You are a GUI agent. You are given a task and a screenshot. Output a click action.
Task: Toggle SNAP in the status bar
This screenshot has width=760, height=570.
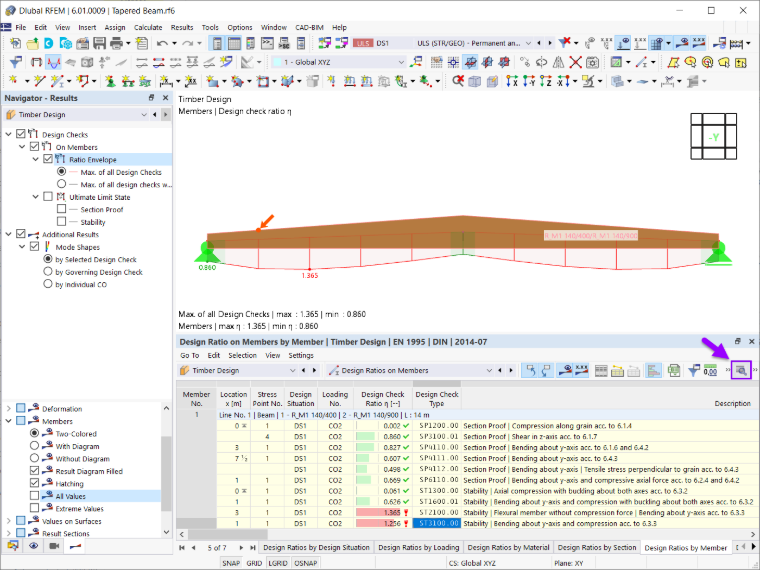coord(231,563)
